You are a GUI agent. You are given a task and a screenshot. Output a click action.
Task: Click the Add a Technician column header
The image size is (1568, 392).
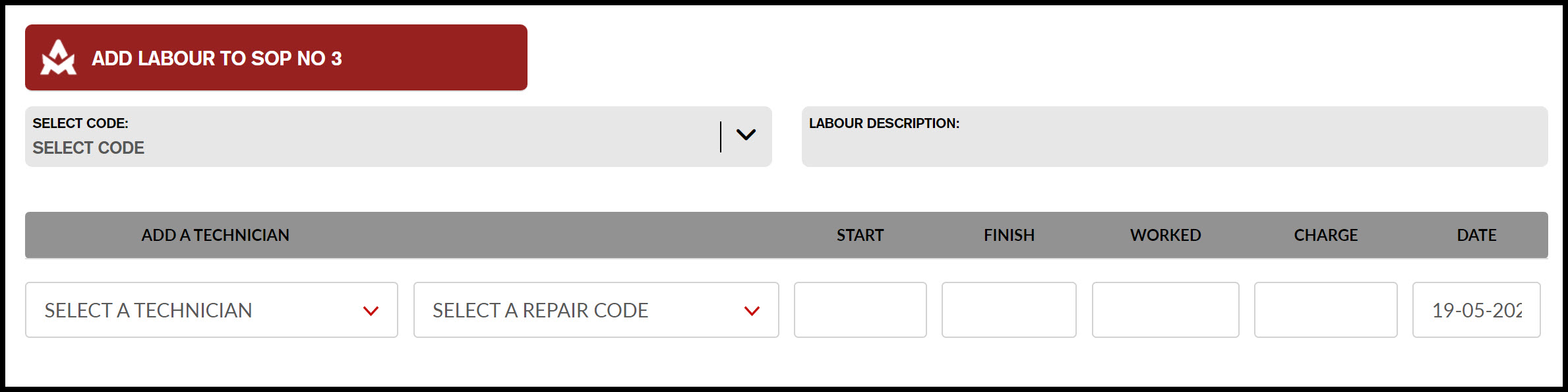point(215,236)
